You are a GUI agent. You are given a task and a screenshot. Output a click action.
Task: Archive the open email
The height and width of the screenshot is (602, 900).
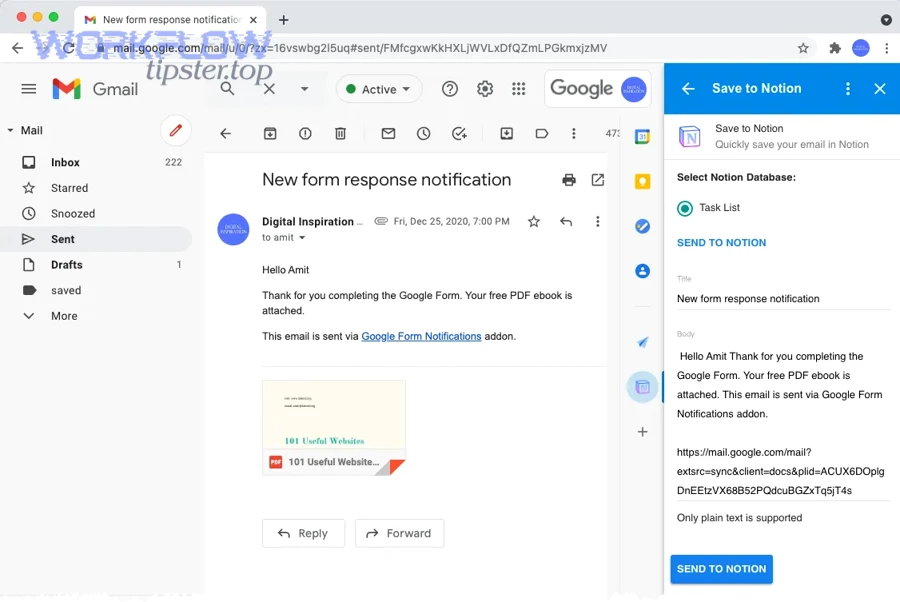tap(270, 133)
